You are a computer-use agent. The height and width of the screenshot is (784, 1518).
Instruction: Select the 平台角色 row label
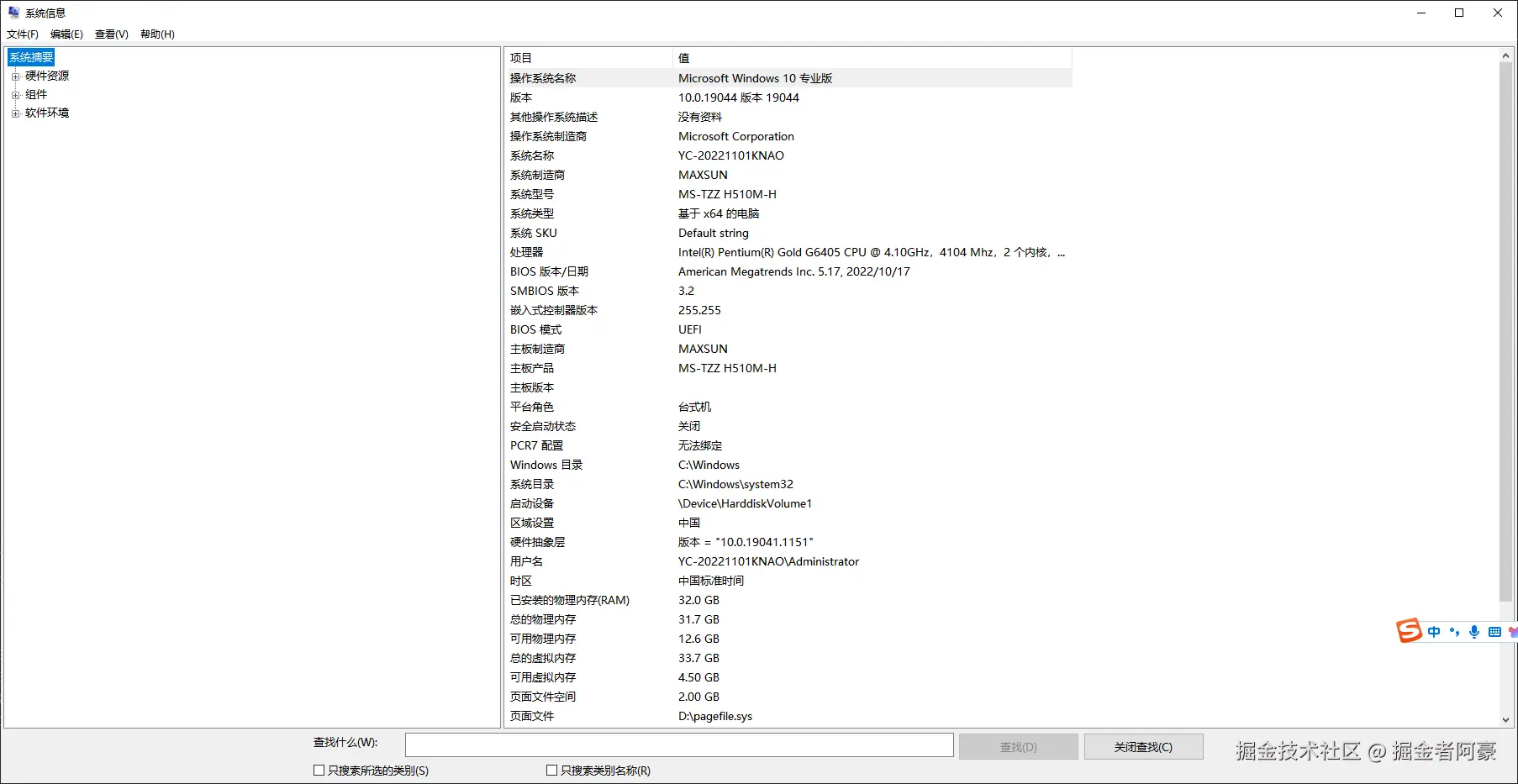pyautogui.click(x=532, y=407)
